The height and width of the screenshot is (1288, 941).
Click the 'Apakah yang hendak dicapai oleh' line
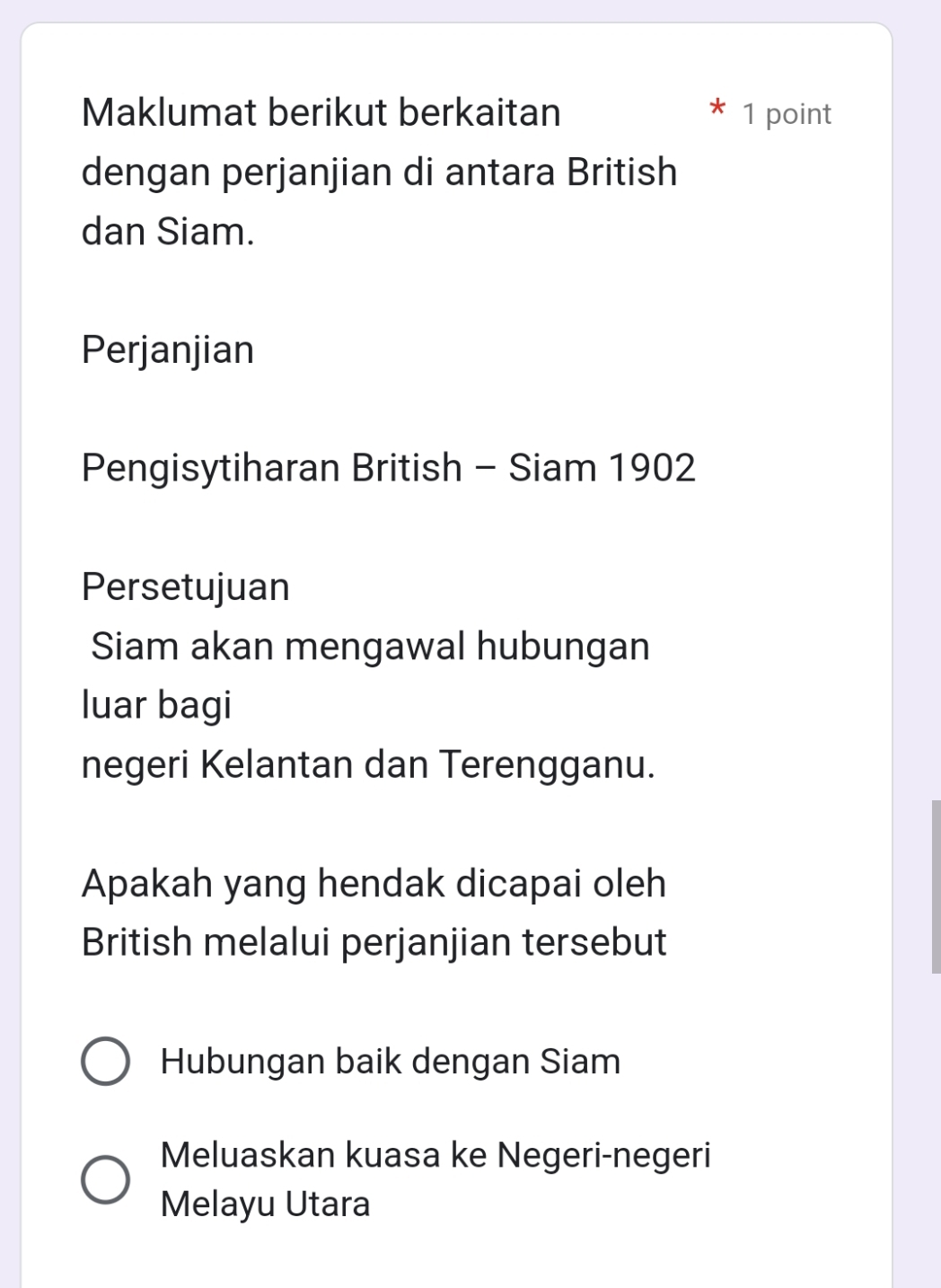[x=374, y=883]
